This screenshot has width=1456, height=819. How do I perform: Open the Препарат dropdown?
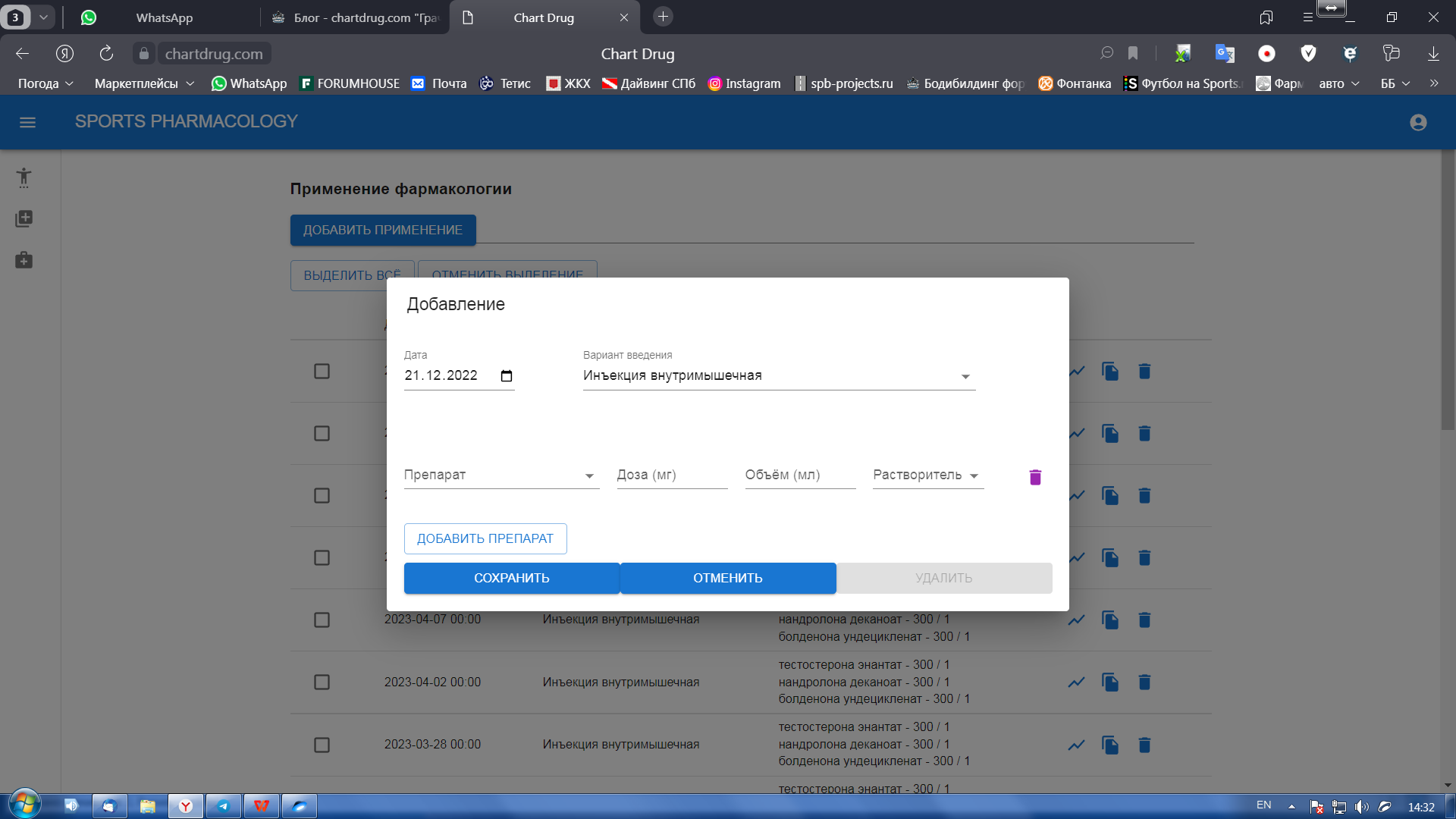pos(588,475)
